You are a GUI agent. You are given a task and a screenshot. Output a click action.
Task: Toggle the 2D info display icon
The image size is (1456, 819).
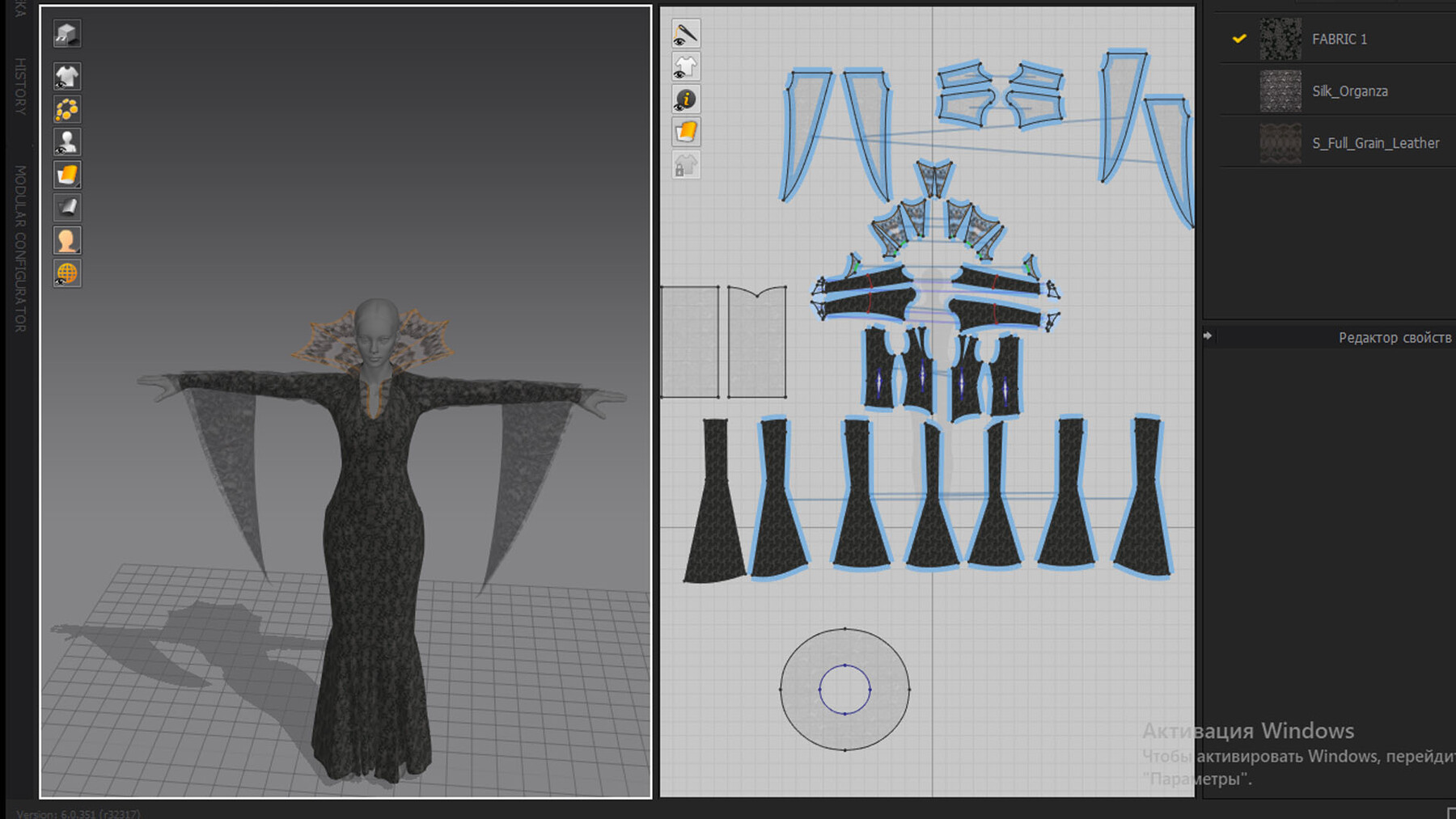(686, 99)
